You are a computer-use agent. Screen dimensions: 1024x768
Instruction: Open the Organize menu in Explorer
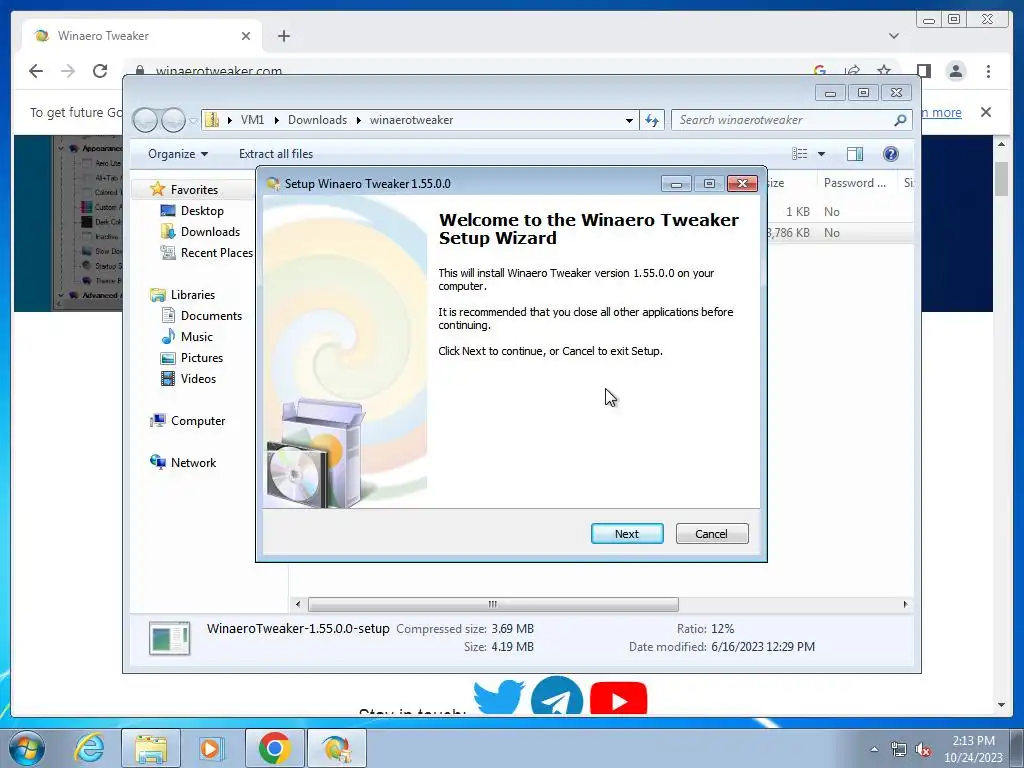tap(178, 154)
